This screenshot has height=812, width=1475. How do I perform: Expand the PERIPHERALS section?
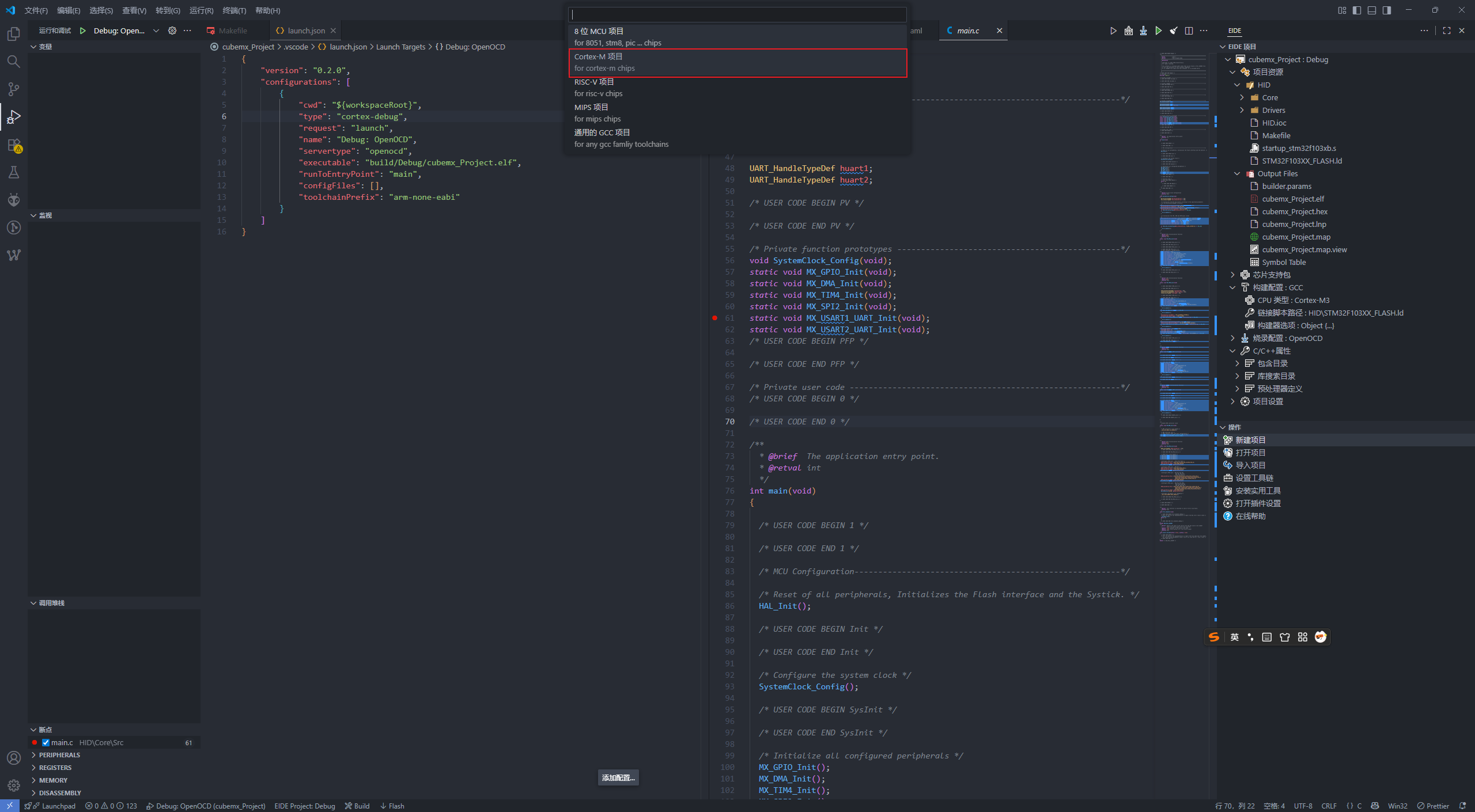click(59, 755)
